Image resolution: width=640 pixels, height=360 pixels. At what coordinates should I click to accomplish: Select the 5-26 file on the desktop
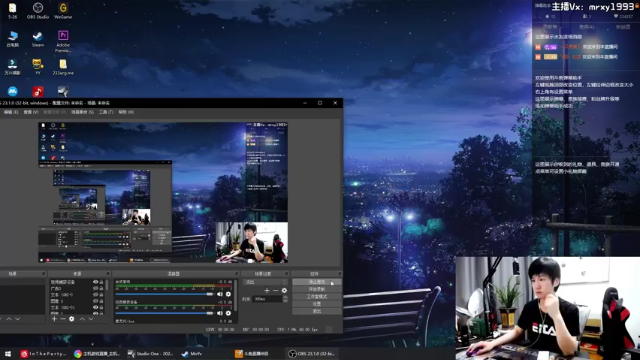click(13, 11)
